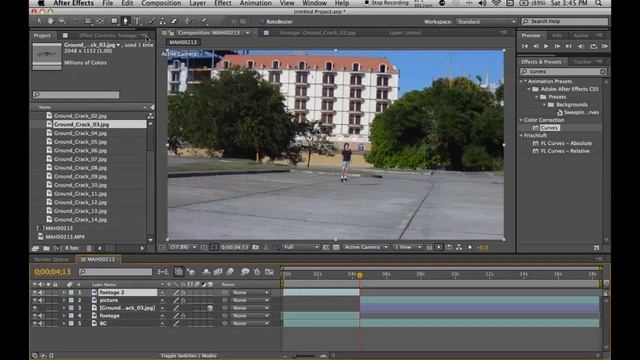Mute audio in Preview panel

point(580,47)
